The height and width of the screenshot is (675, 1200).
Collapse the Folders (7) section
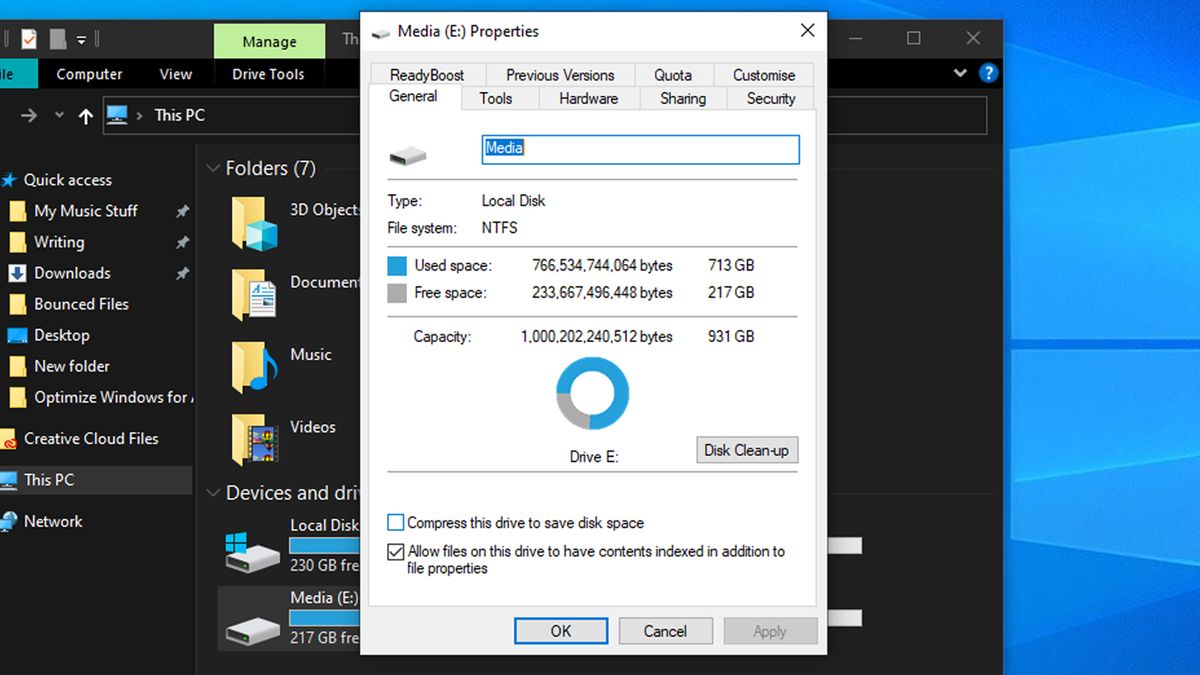[x=213, y=168]
